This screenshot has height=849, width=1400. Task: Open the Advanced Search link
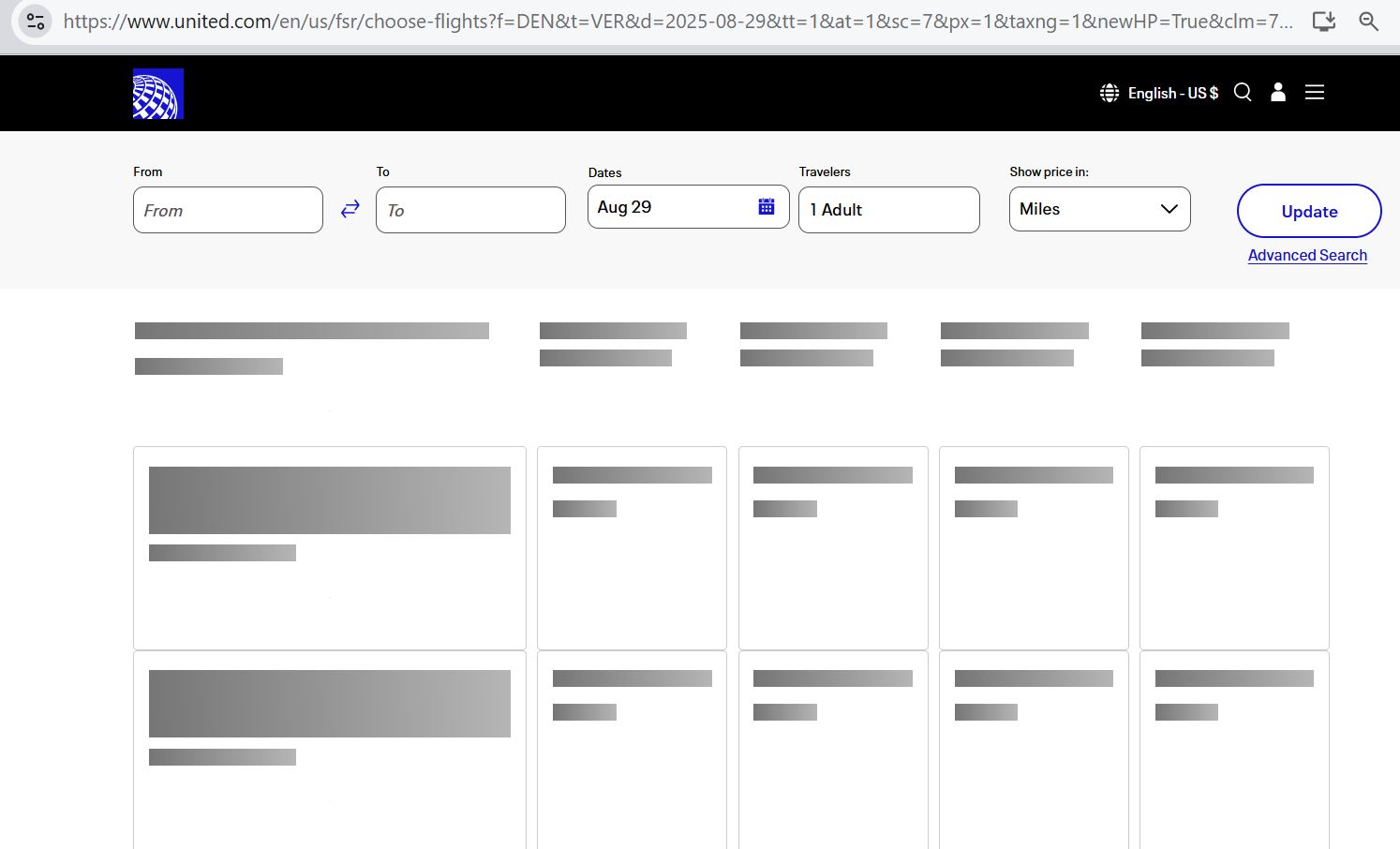[x=1307, y=255]
